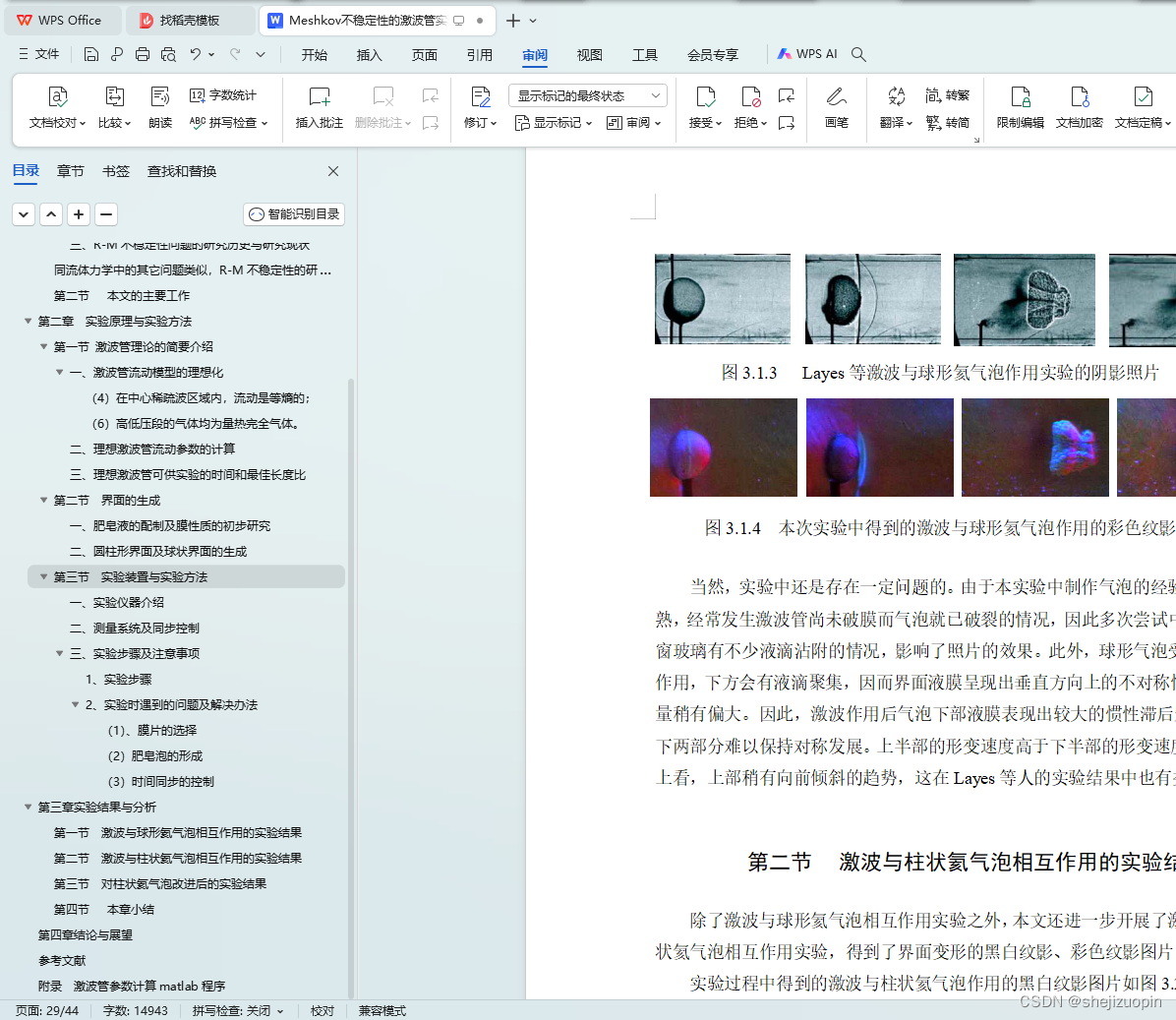The width and height of the screenshot is (1176, 1020).
Task: Click the 兼容模式 status bar item
Action: tap(382, 1010)
